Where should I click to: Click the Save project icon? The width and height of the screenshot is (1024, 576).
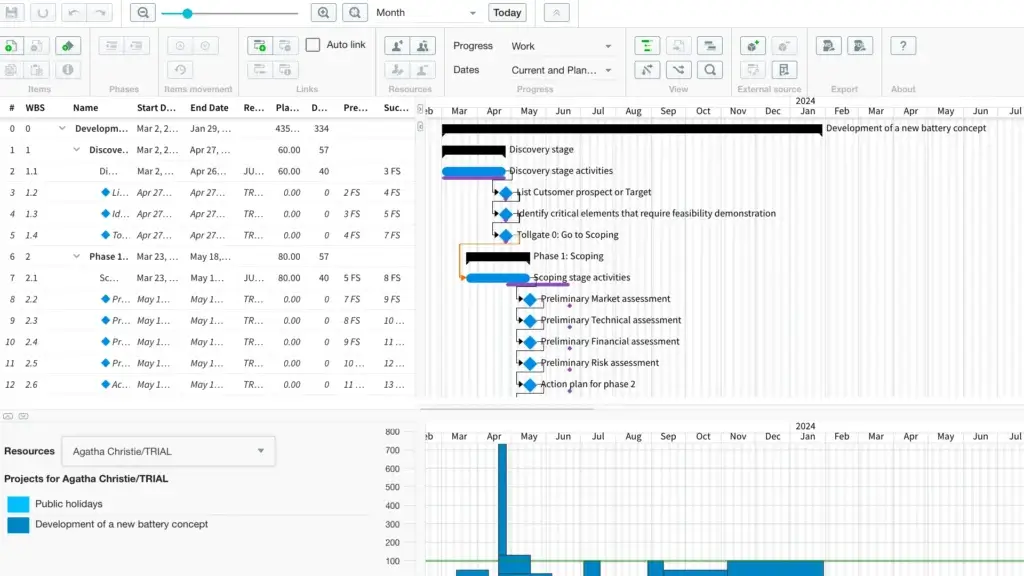point(12,12)
